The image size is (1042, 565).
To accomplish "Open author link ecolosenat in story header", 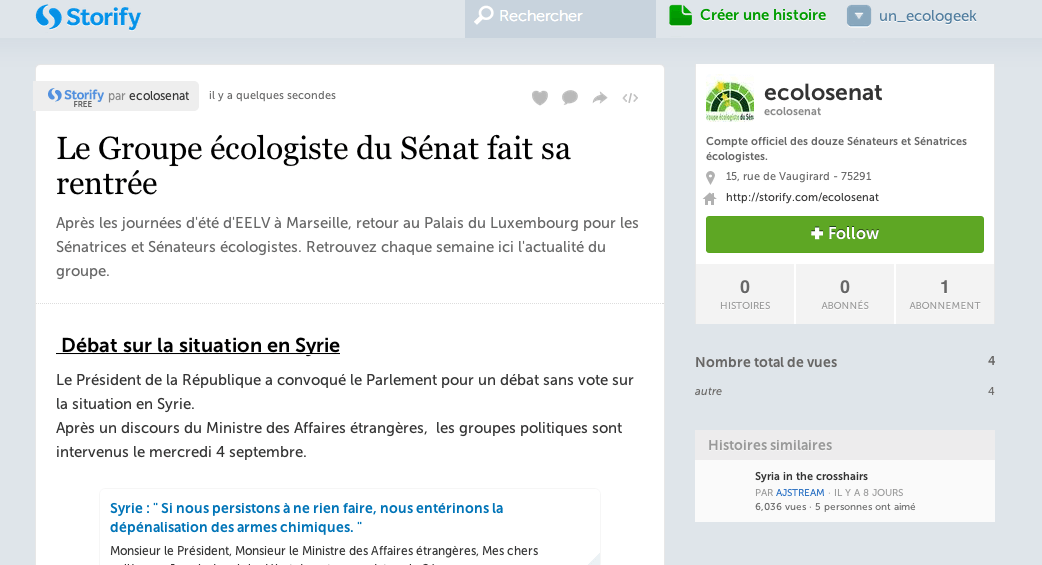I will (159, 96).
